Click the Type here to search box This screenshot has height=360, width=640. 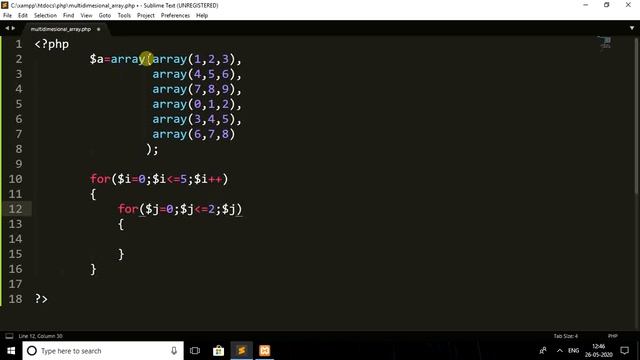103,351
